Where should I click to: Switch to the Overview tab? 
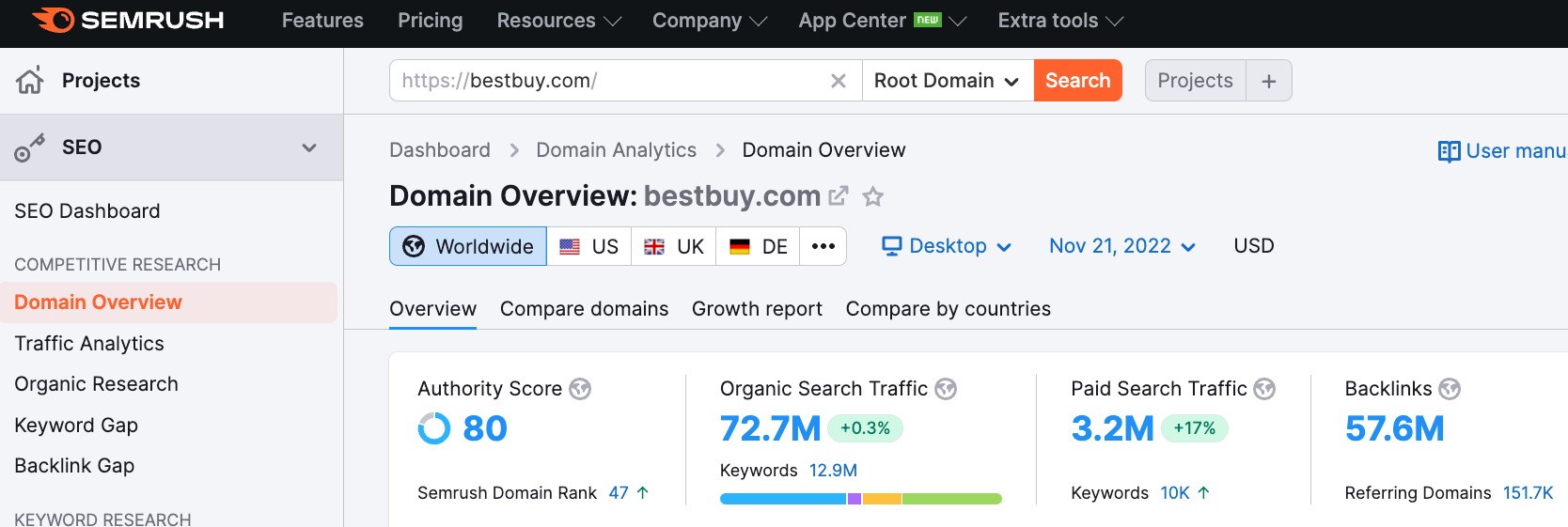(433, 309)
